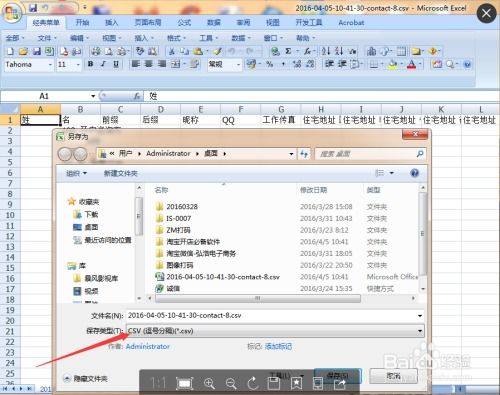Click the font color A icon
This screenshot has width=500, height=395.
coord(412,64)
